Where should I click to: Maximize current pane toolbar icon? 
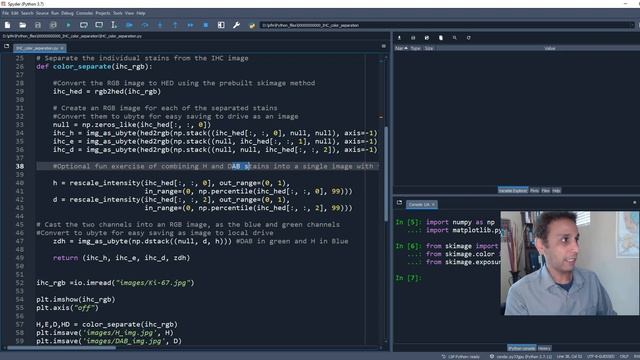[x=221, y=25]
